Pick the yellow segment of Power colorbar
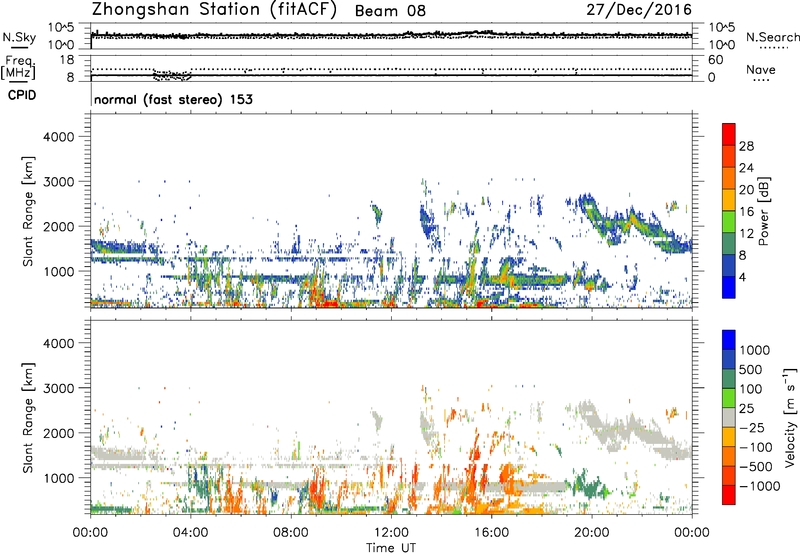The image size is (800, 554). pyautogui.click(x=729, y=199)
